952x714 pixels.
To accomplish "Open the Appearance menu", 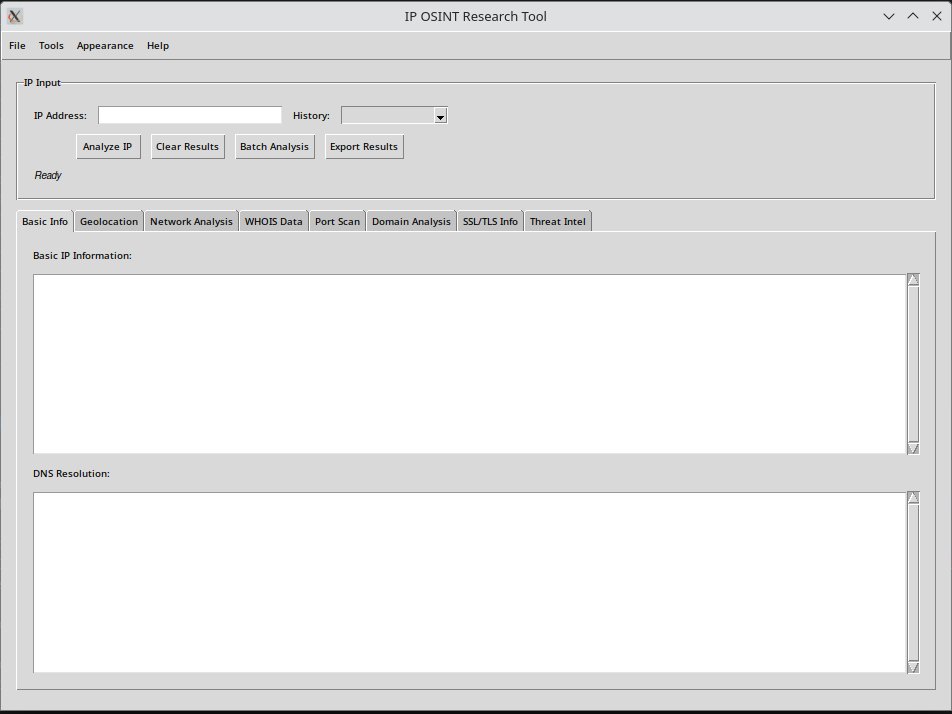I will 104,45.
